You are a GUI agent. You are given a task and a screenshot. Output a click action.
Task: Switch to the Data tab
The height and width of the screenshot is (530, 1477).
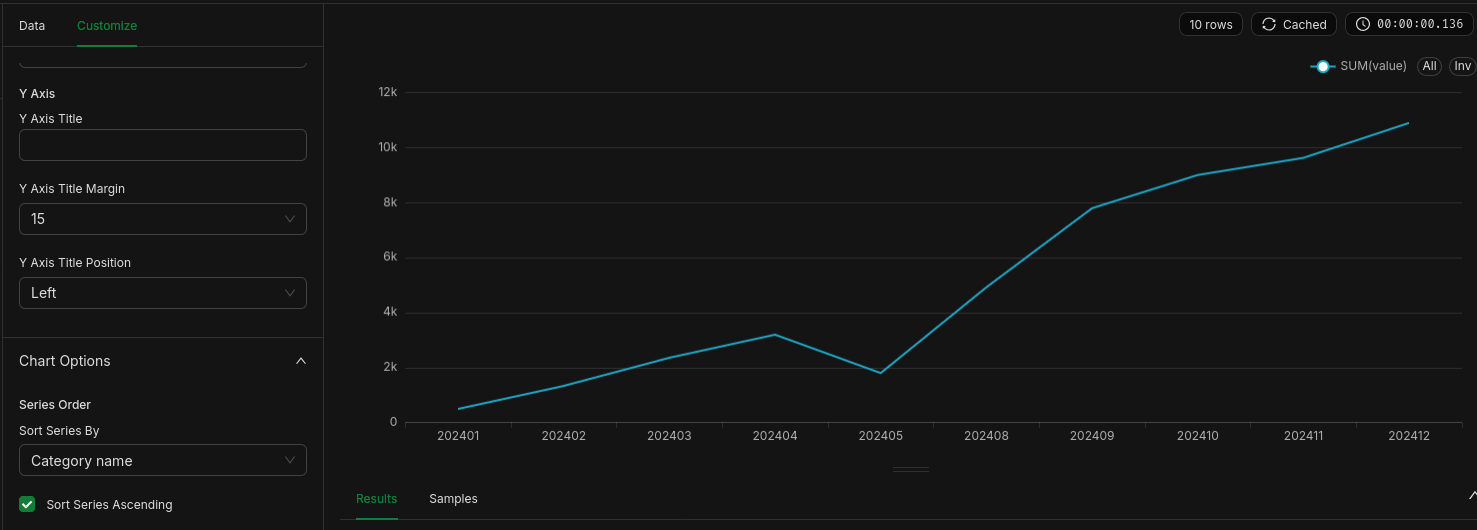(32, 25)
